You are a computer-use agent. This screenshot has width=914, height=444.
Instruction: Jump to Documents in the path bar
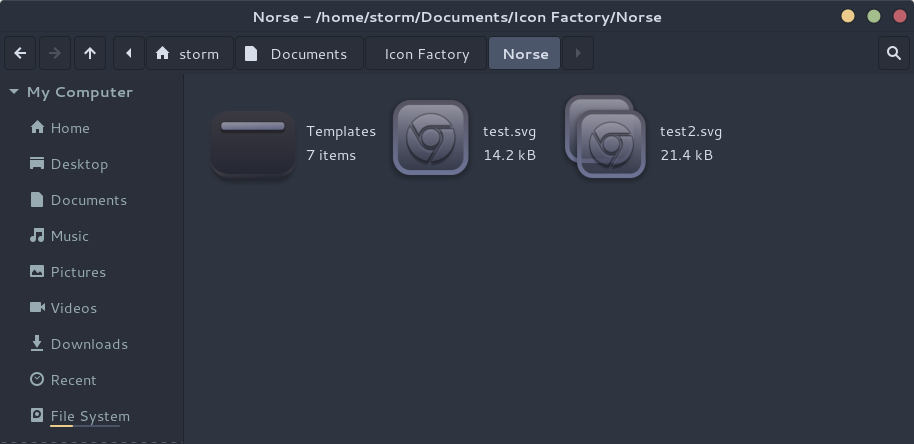[x=300, y=54]
